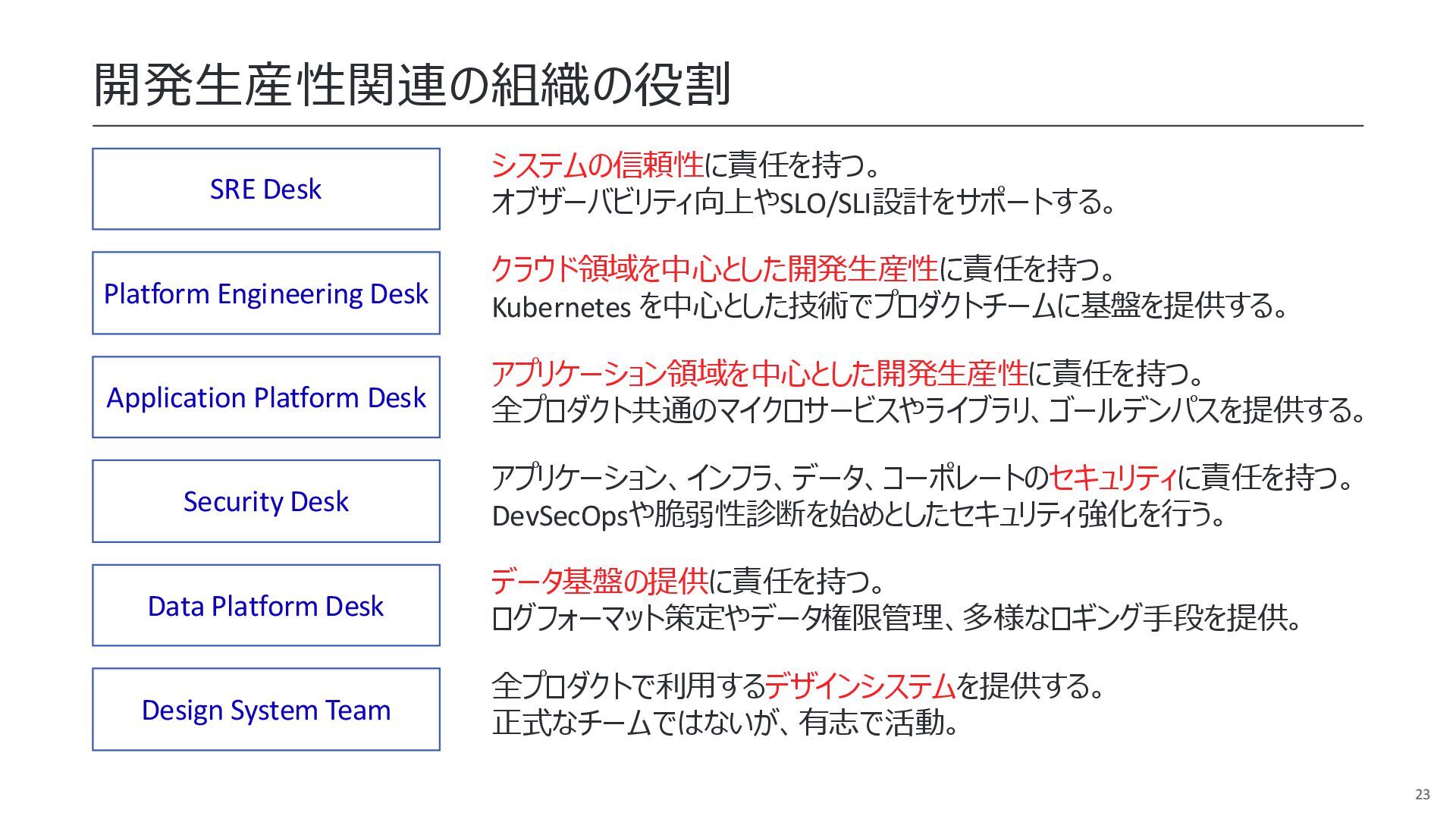The image size is (1456, 819).
Task: Click the line starting with DevSecOps
Action: click(858, 515)
